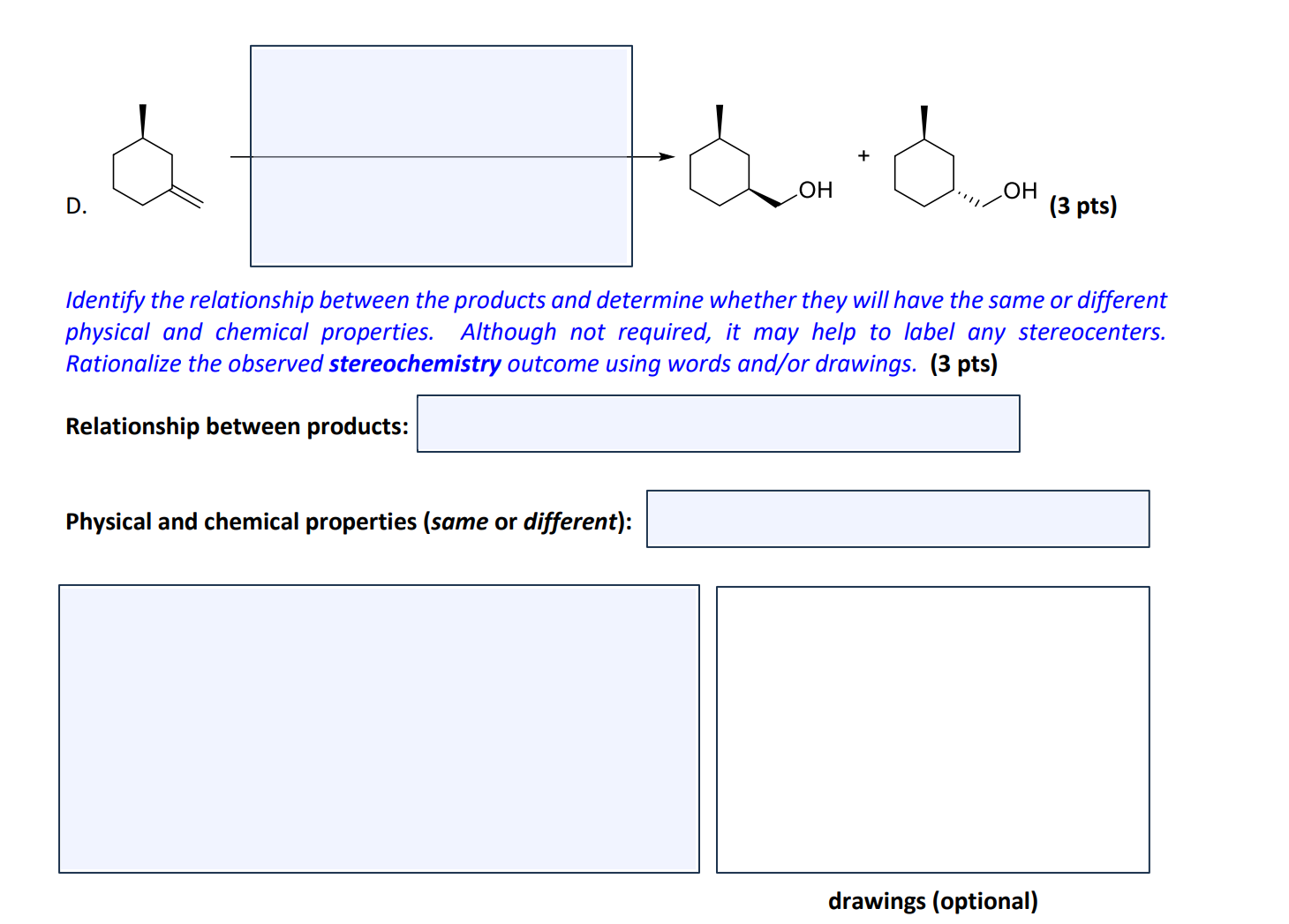Click the OH label on the second product
Image resolution: width=1289 pixels, height=924 pixels.
1019,189
